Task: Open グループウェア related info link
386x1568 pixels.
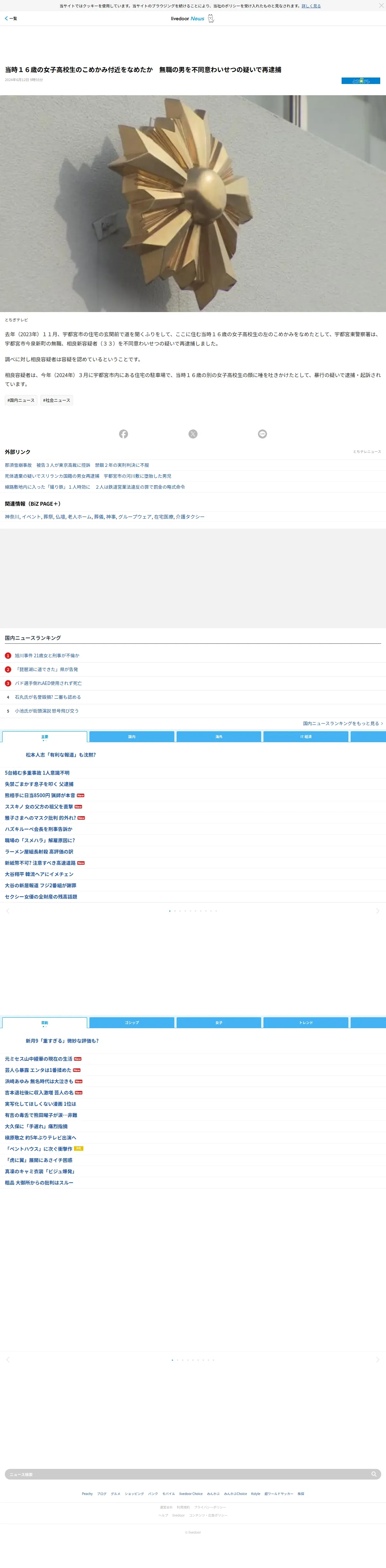Action: (134, 517)
